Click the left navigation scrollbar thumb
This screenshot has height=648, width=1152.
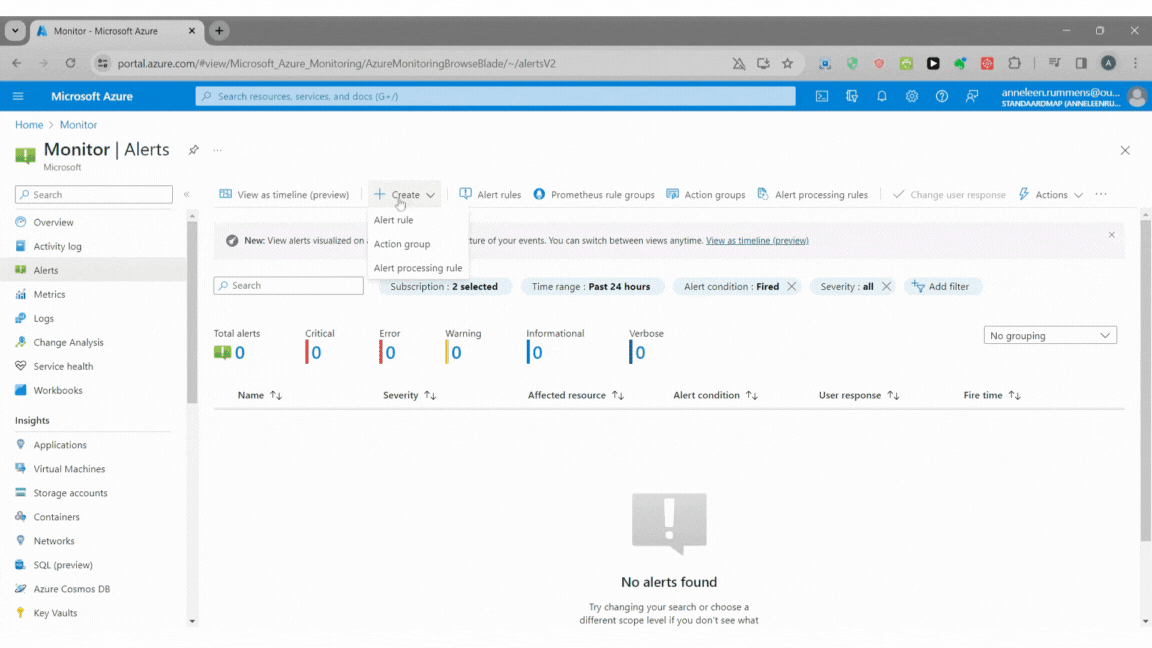point(192,312)
